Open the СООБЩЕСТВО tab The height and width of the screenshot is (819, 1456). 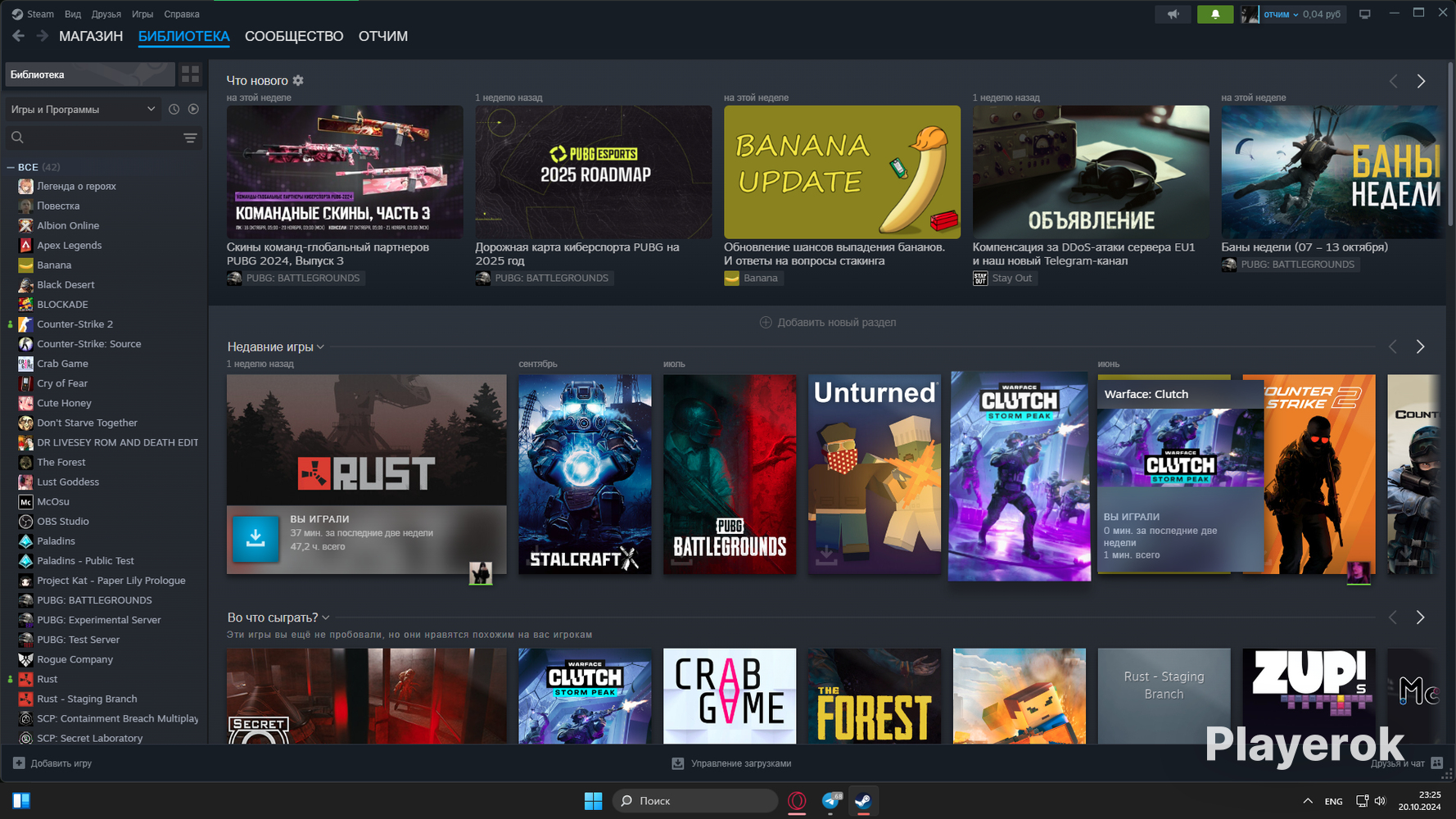click(x=294, y=36)
